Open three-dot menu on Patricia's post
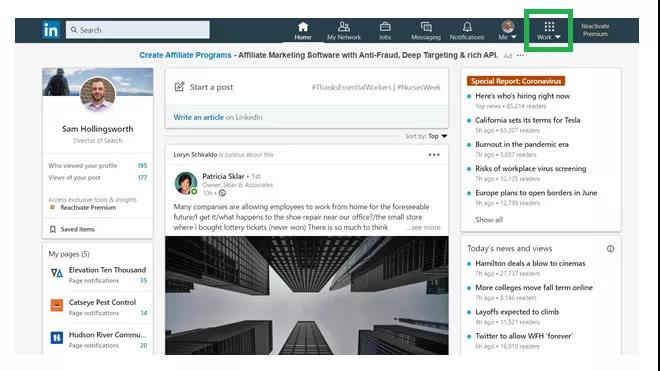This screenshot has height=371, width=660. (434, 155)
